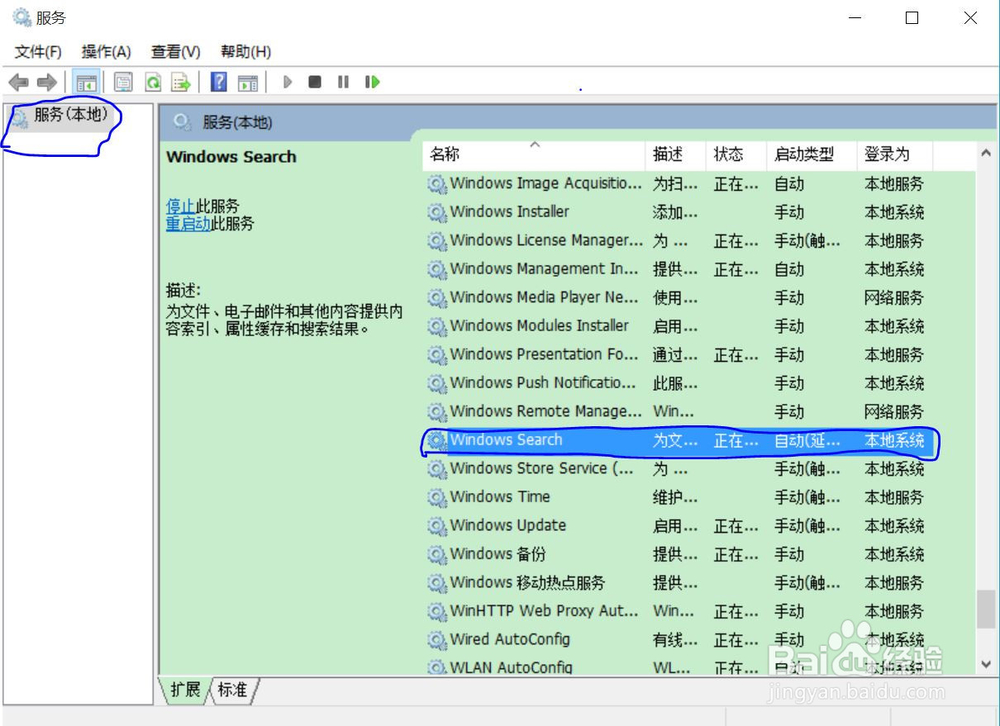Switch to the 标准 tab
The image size is (1000, 726).
click(232, 690)
